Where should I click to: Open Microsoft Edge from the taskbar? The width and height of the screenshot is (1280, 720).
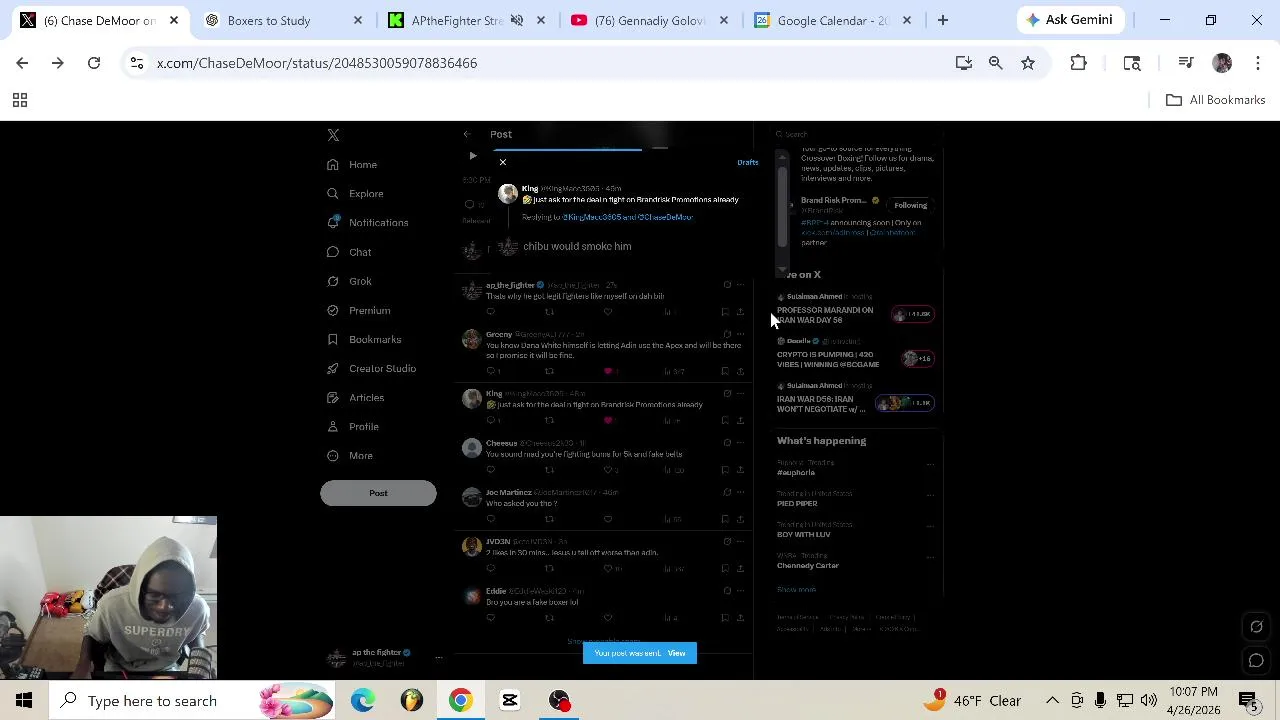click(363, 700)
